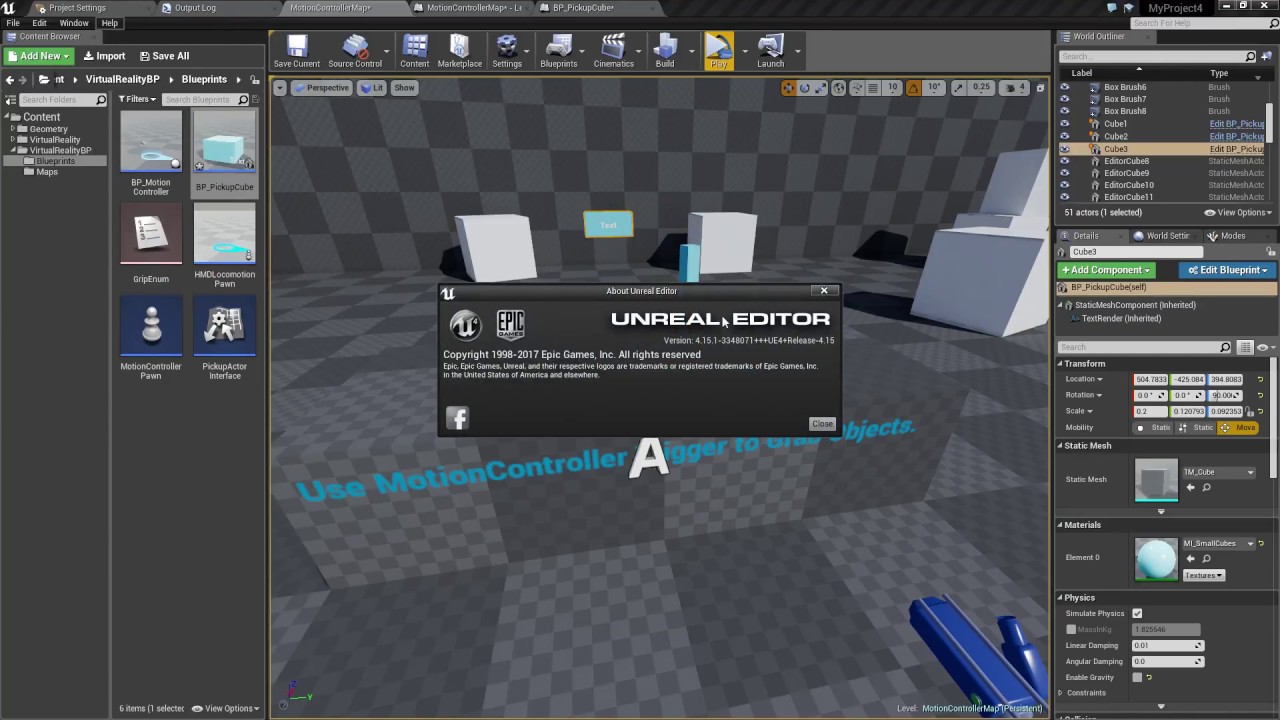Screen dimensions: 1280x720
Task: Select the scale gizmo tool
Action: [820, 88]
